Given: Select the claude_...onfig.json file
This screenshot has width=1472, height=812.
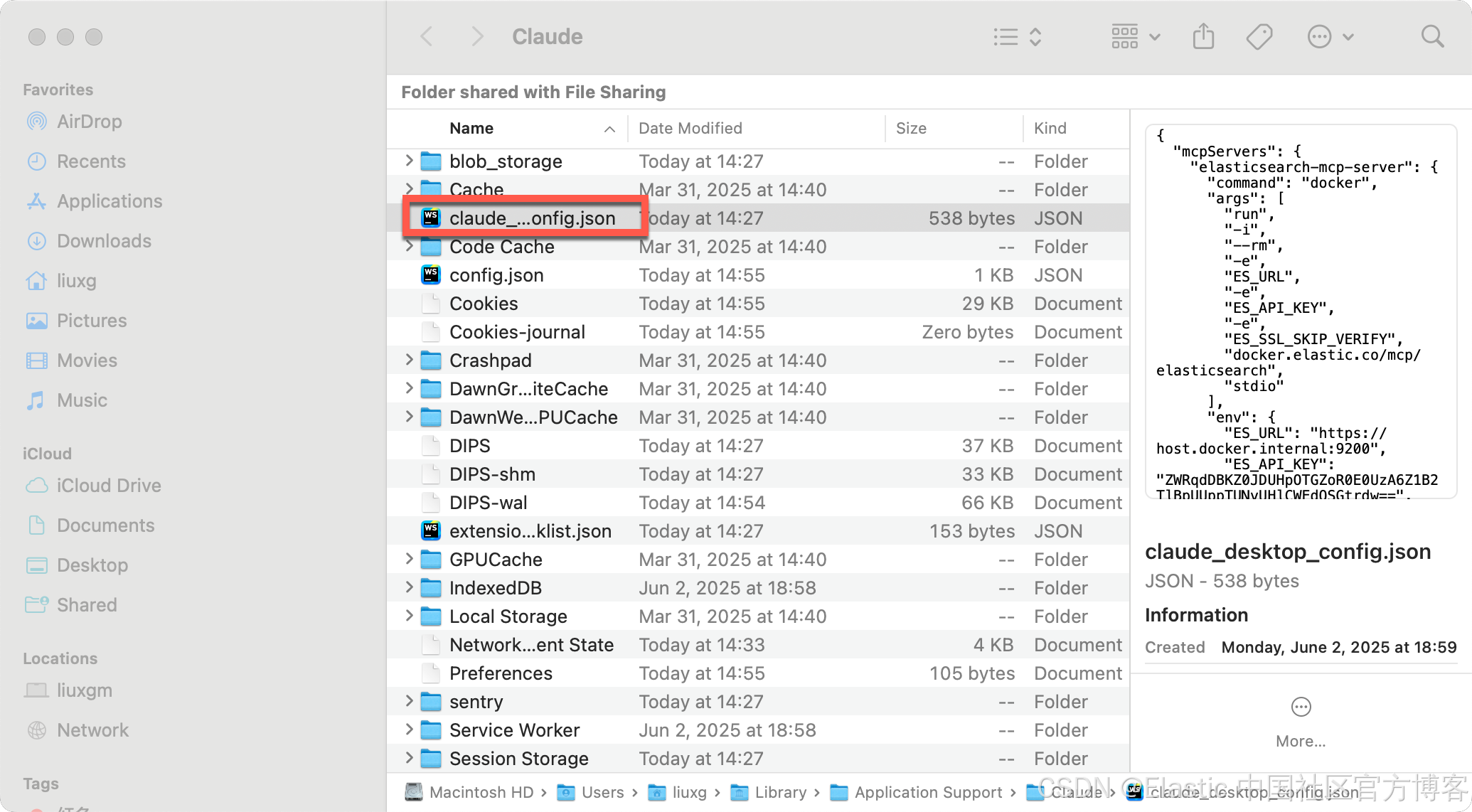Looking at the screenshot, I should [758, 218].
